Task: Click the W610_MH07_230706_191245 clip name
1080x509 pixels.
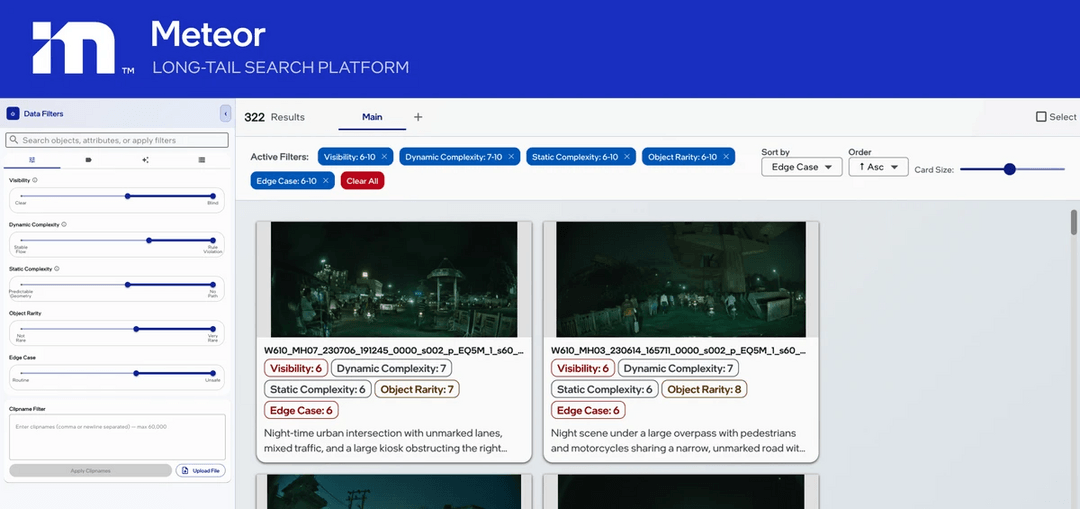Action: point(393,351)
